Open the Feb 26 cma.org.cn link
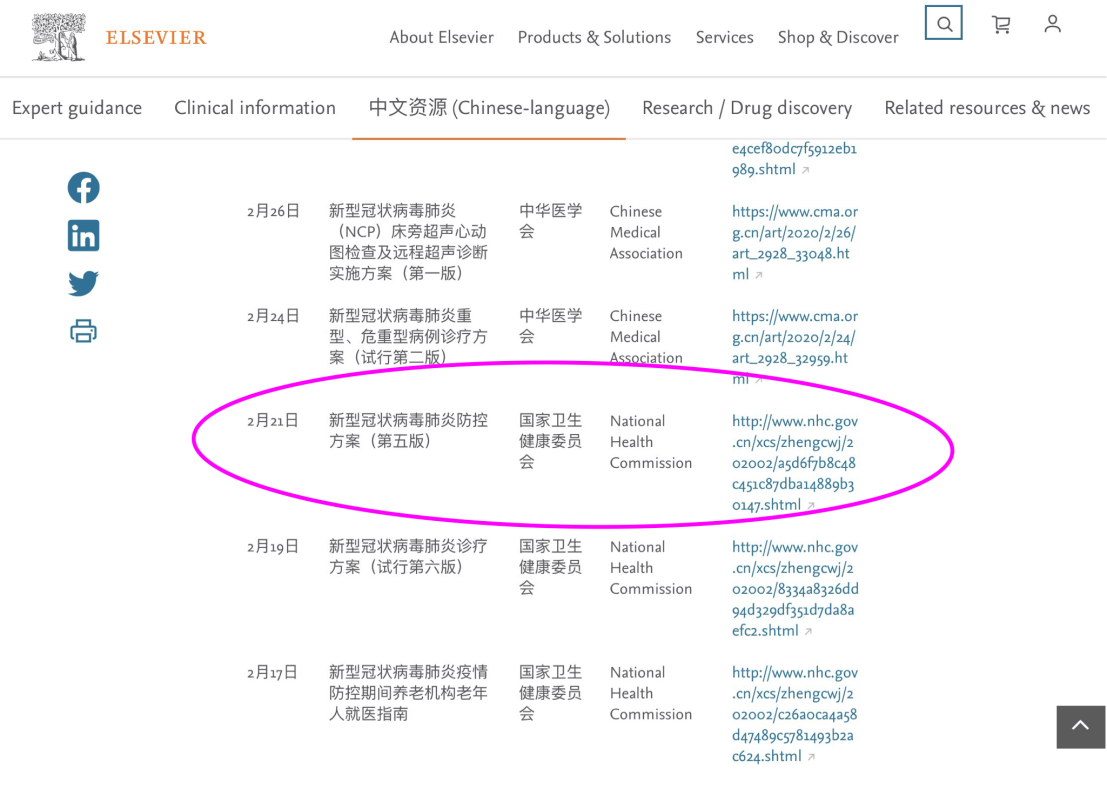 point(794,243)
